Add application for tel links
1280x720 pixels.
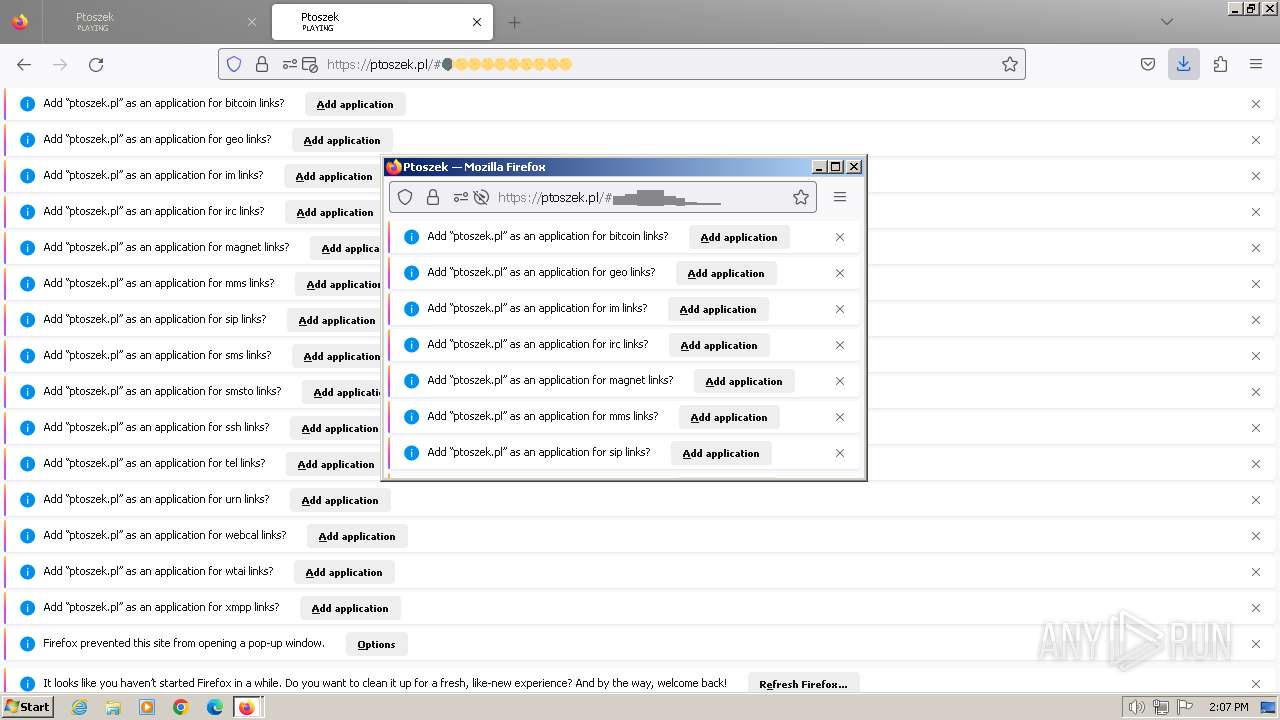click(334, 464)
